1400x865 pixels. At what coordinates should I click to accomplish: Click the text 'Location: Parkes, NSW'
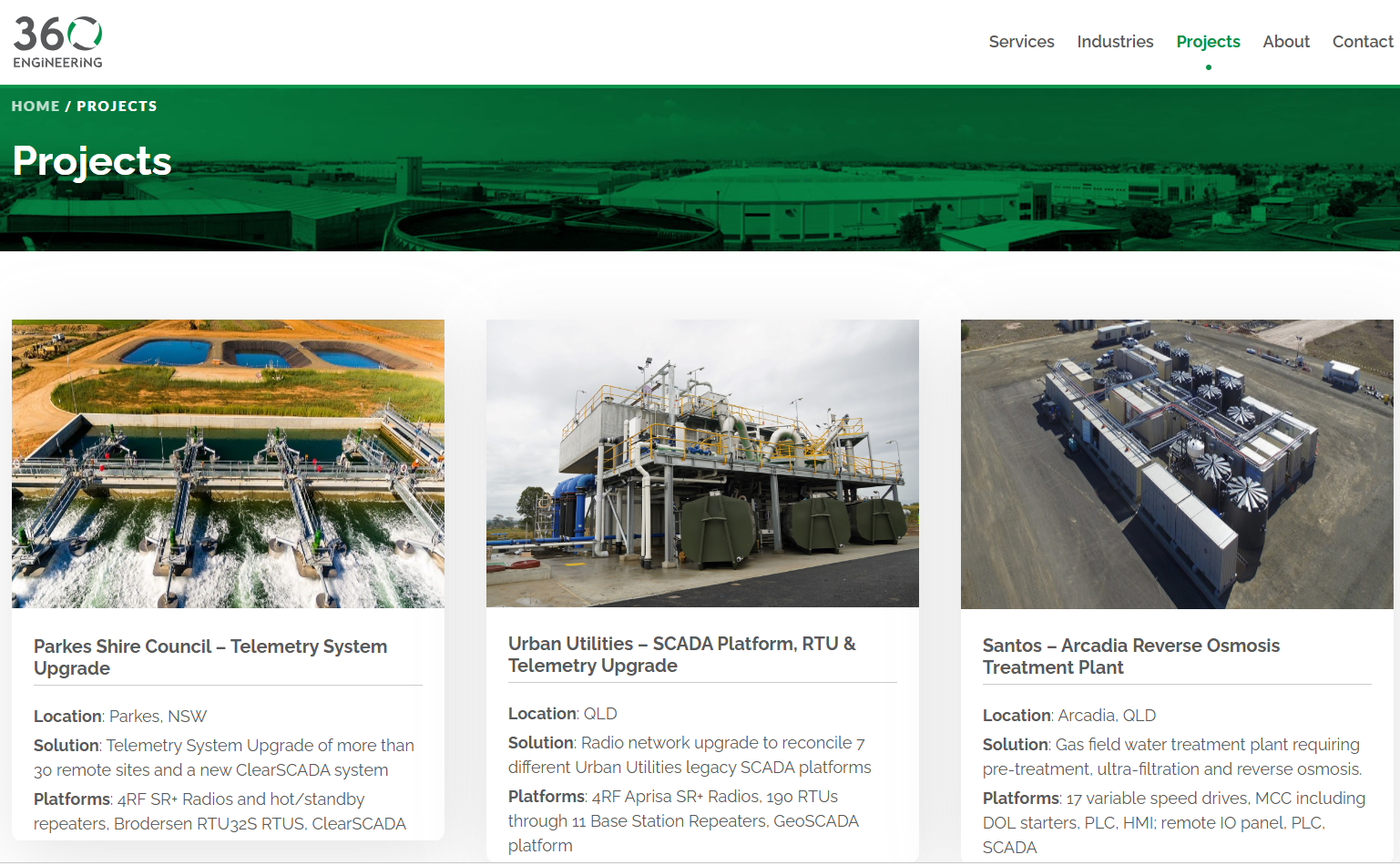tap(120, 717)
